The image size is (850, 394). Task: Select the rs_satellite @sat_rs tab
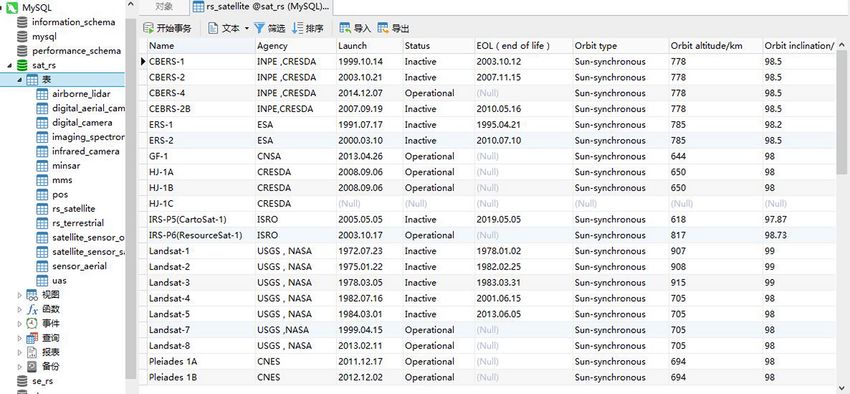point(261,7)
